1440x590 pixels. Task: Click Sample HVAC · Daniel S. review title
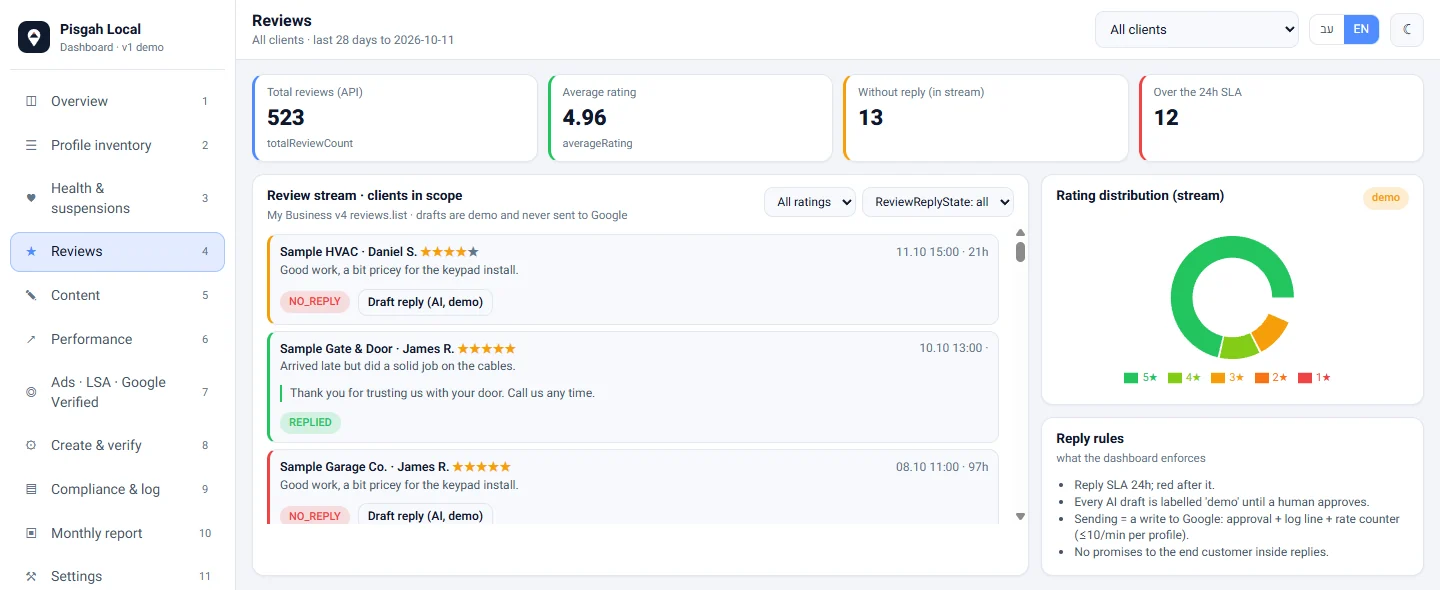point(348,252)
